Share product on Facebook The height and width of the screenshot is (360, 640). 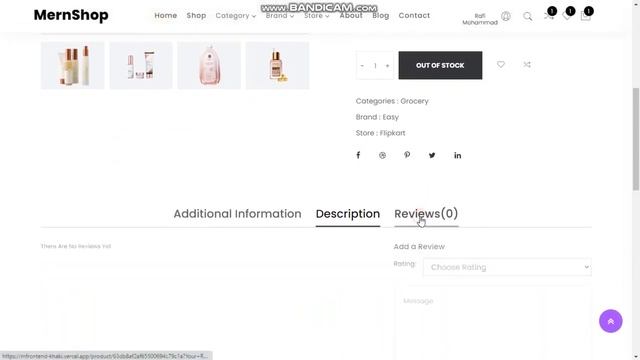[358, 155]
